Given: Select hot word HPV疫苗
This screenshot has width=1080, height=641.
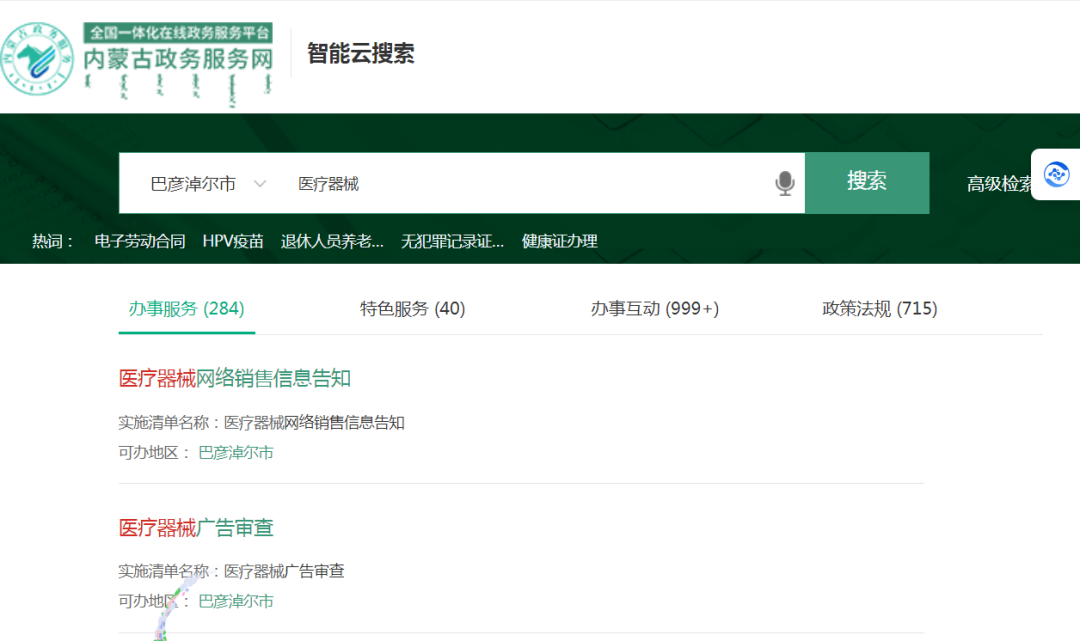Looking at the screenshot, I should [233, 241].
